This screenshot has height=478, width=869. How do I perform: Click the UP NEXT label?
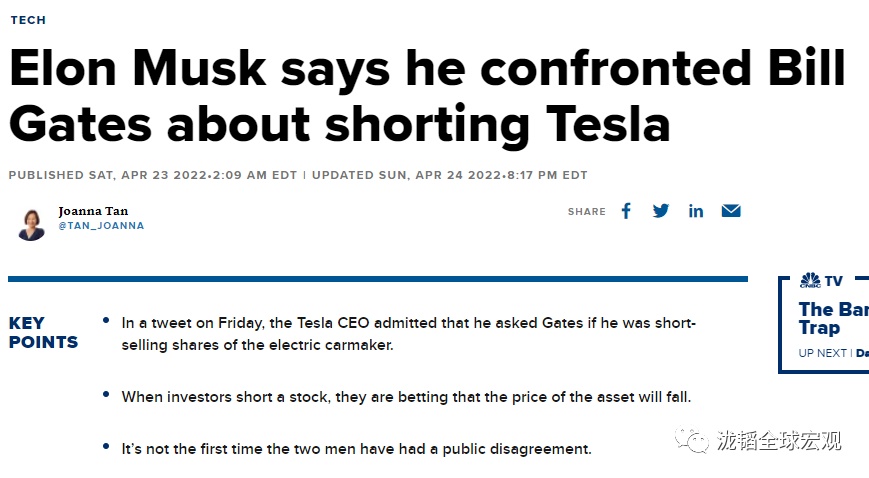coord(823,353)
